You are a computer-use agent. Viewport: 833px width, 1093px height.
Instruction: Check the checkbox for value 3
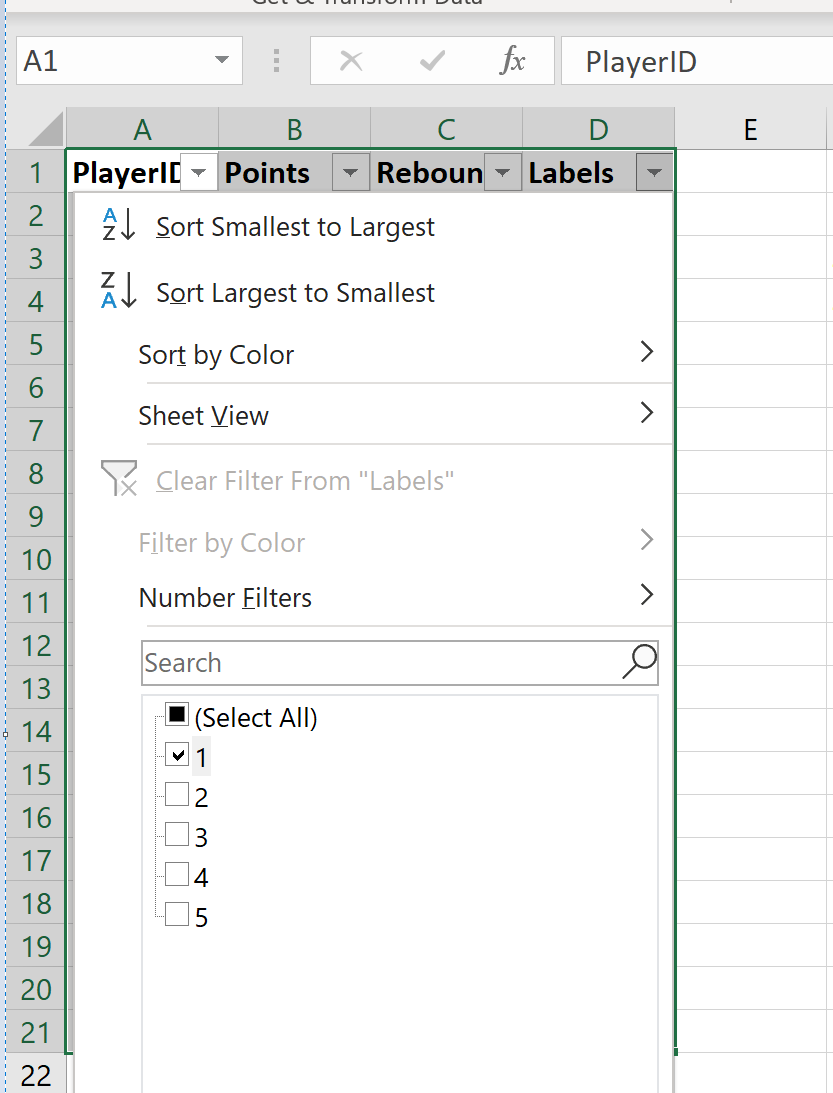tap(177, 835)
